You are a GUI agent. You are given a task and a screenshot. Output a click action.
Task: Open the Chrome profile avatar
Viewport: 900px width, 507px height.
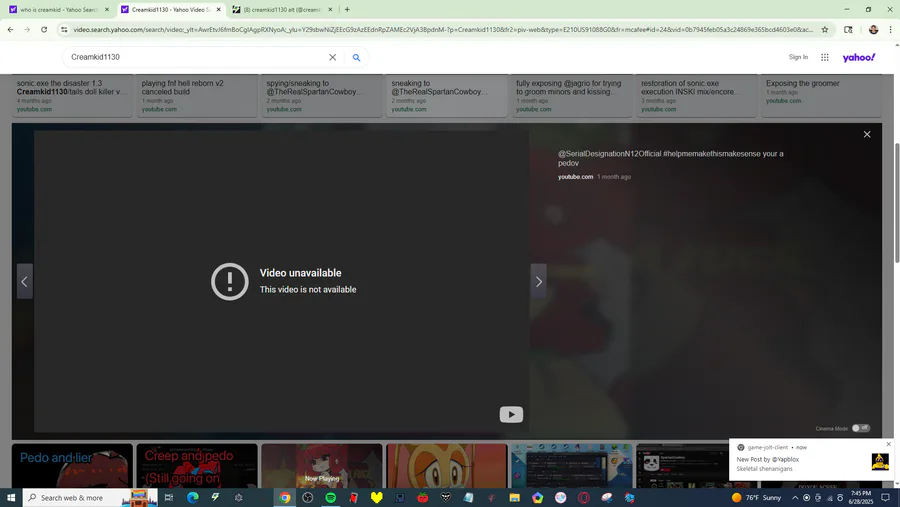tap(873, 29)
